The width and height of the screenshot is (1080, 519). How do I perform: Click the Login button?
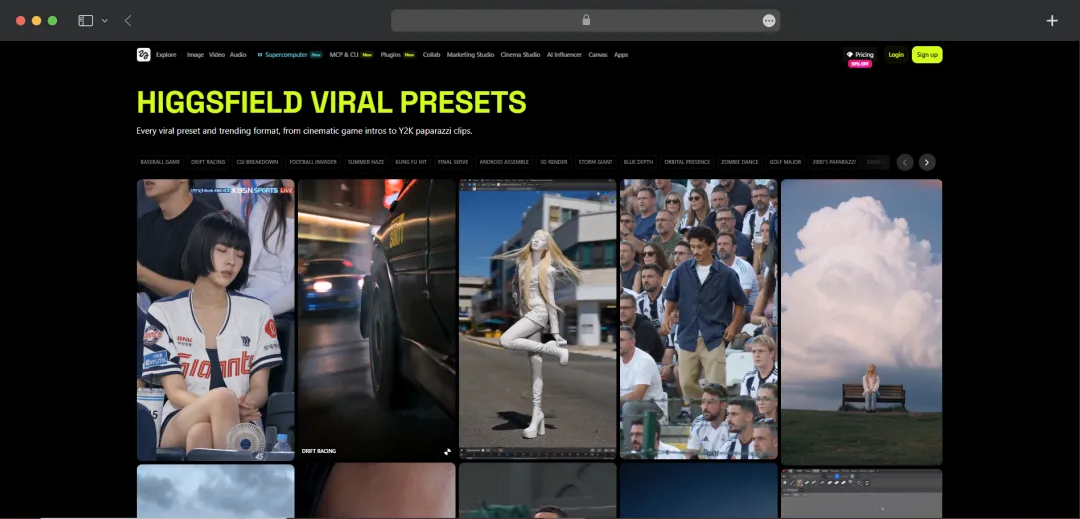pyautogui.click(x=896, y=54)
